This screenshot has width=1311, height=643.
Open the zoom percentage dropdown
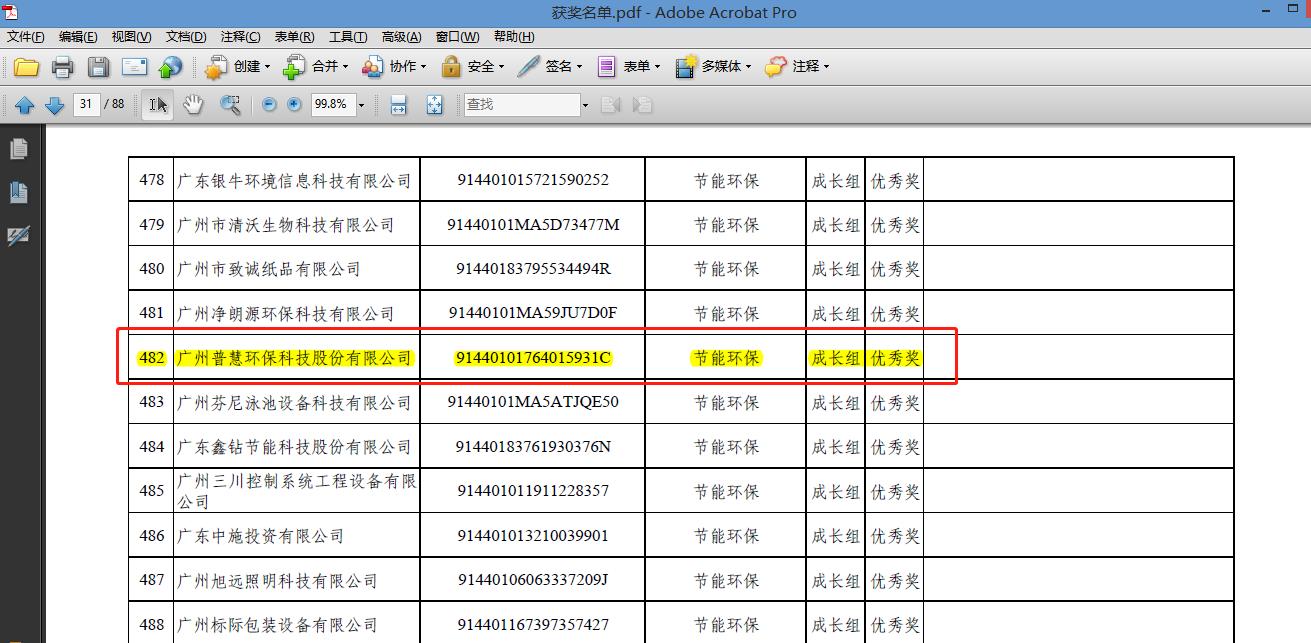(361, 105)
